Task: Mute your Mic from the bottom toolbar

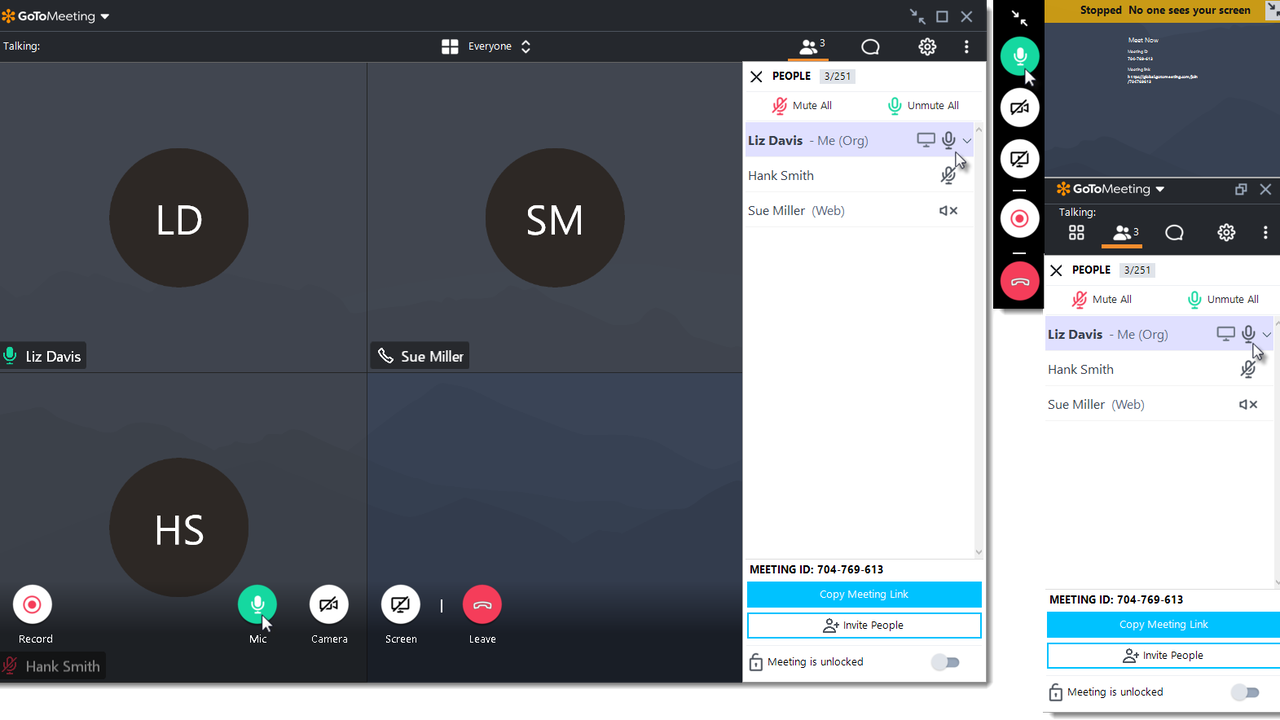Action: [257, 604]
